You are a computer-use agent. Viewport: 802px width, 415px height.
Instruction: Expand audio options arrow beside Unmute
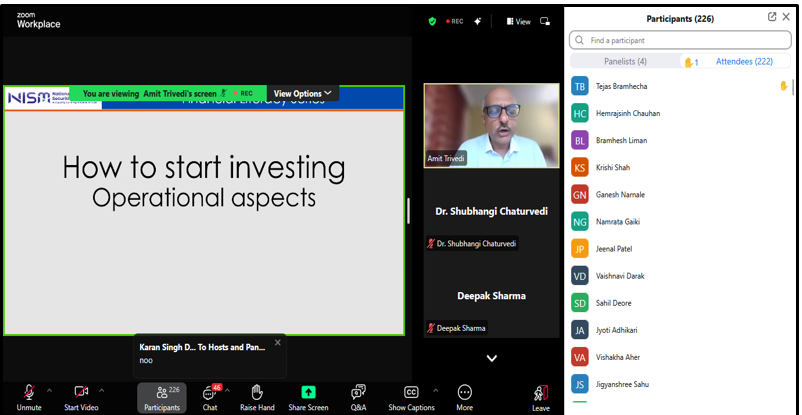click(49, 390)
